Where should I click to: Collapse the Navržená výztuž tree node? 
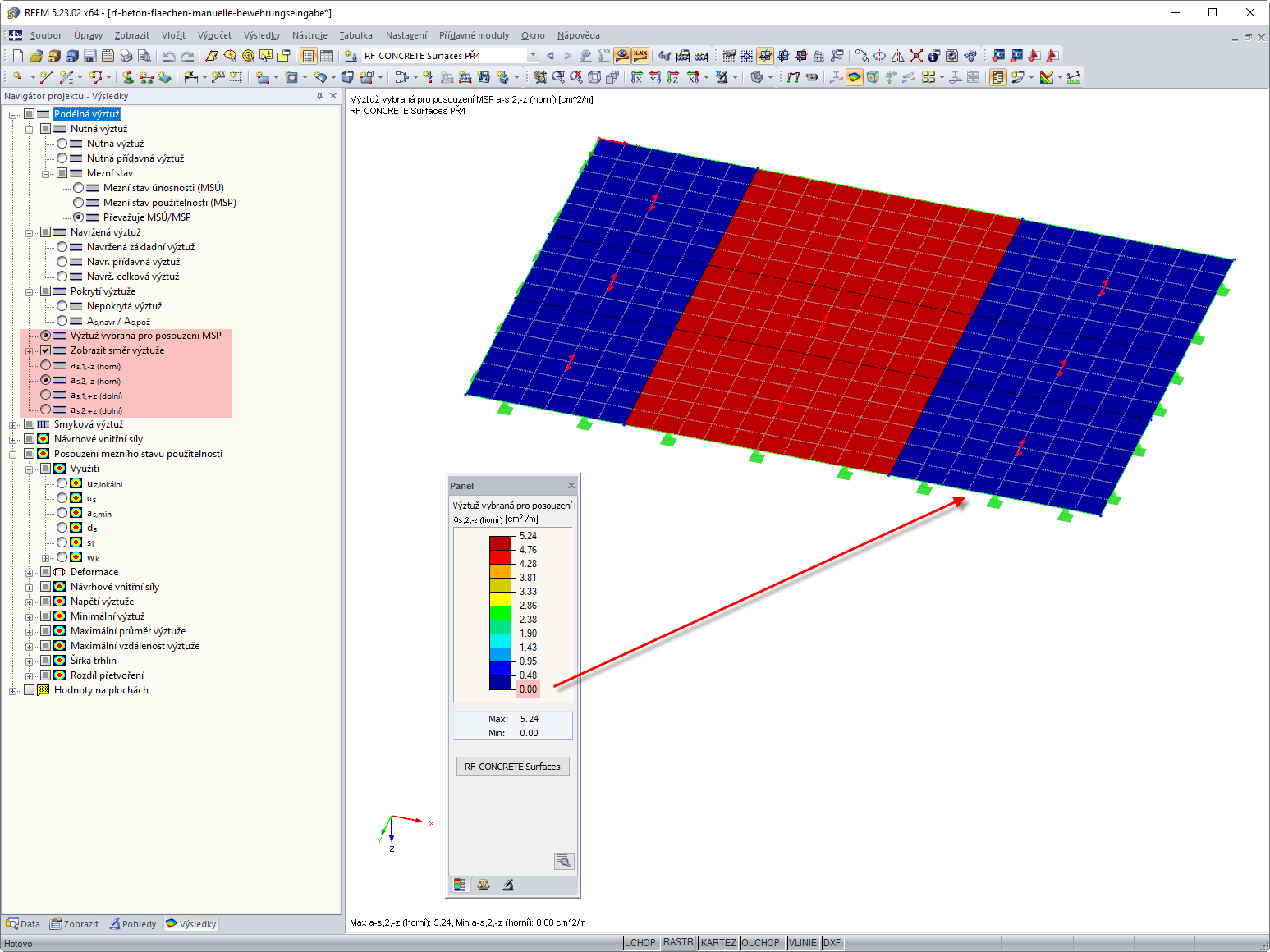tap(30, 232)
